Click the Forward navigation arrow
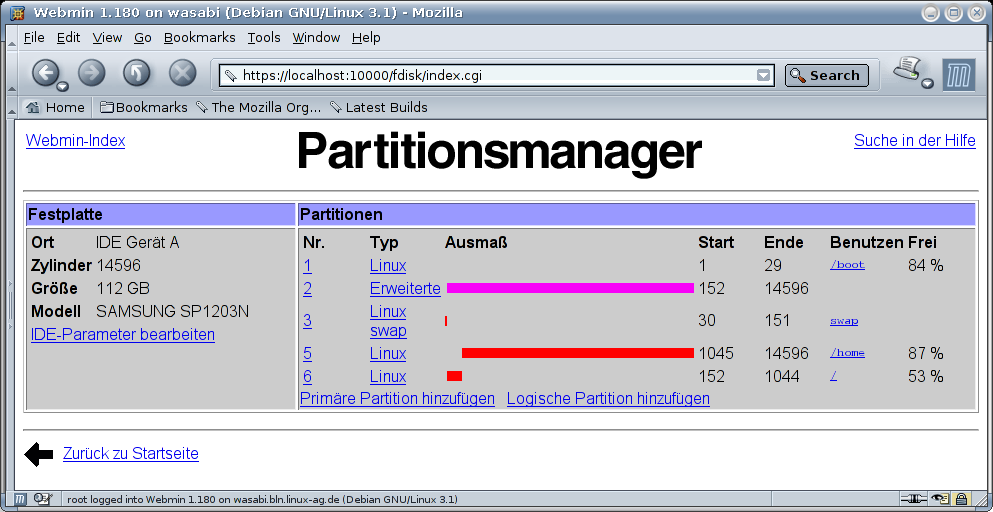Viewport: 993px width, 512px height. 92,74
